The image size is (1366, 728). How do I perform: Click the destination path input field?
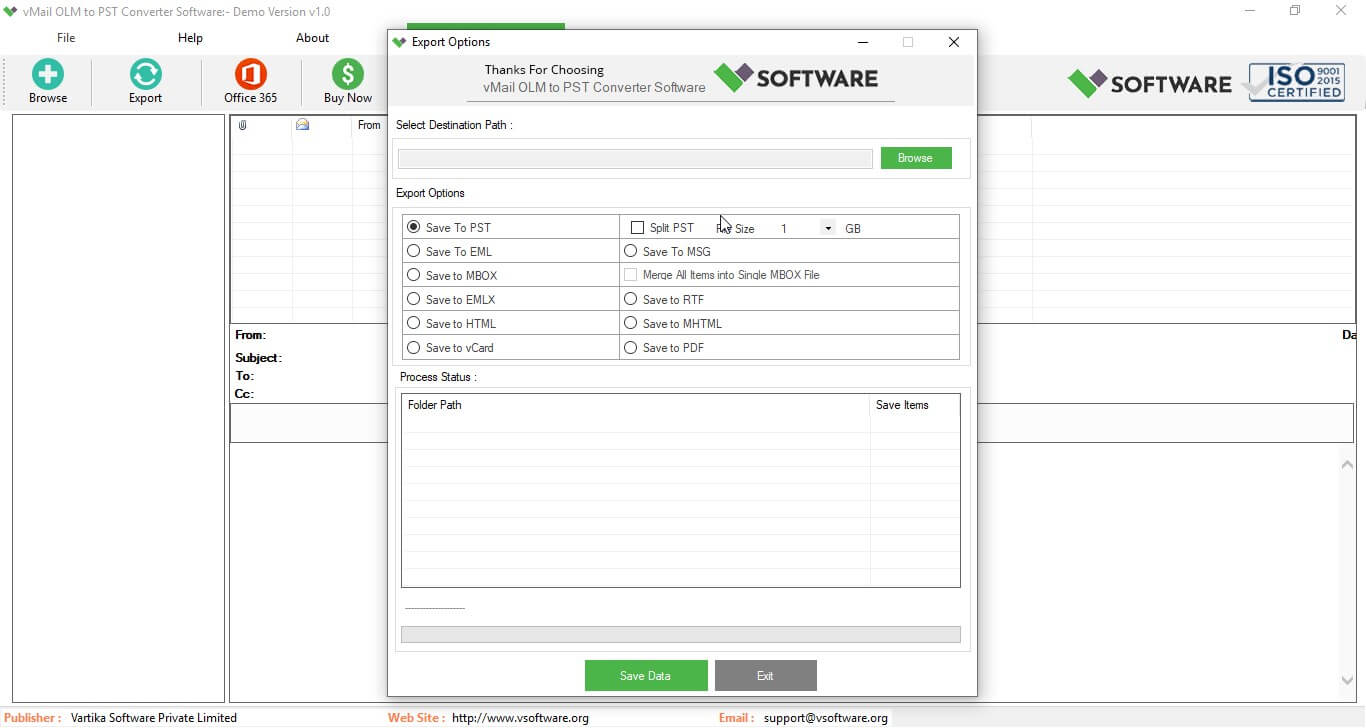pos(635,159)
